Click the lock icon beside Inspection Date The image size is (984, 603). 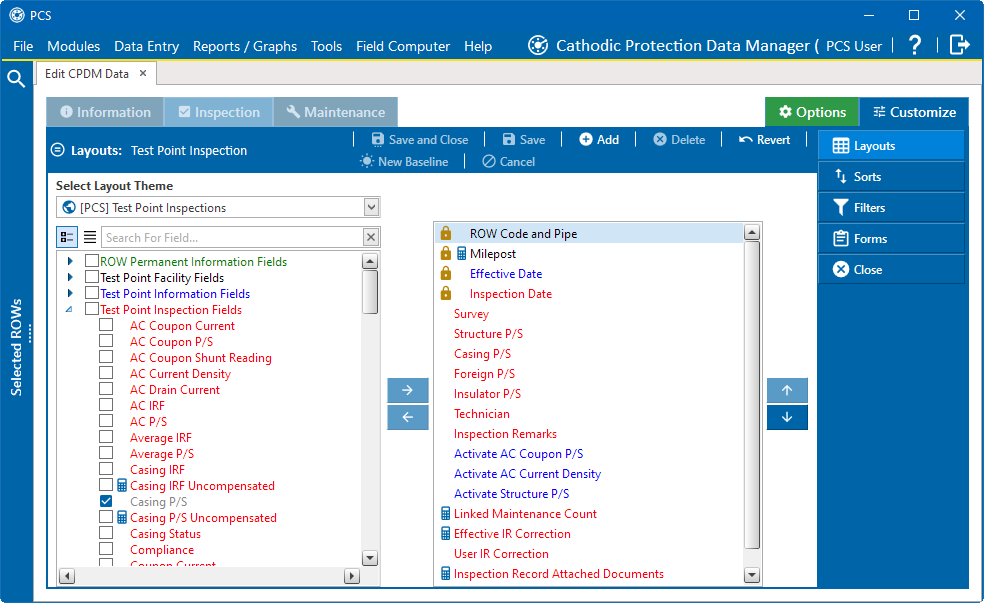tap(446, 293)
